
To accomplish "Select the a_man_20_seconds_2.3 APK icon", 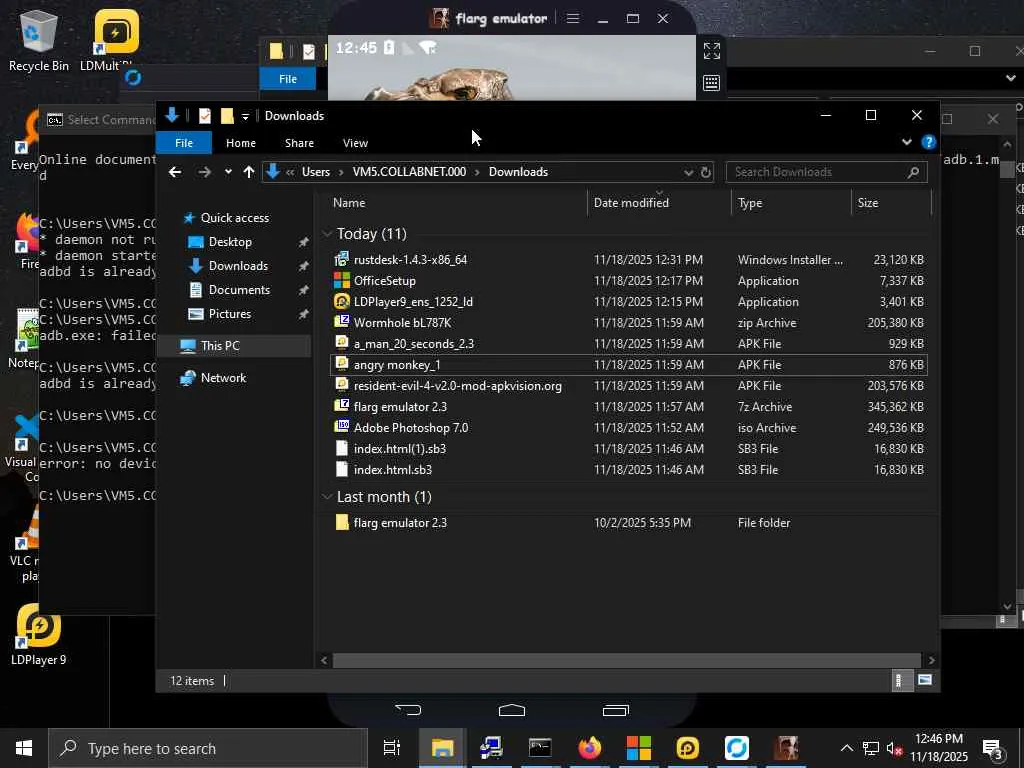I will [x=342, y=344].
